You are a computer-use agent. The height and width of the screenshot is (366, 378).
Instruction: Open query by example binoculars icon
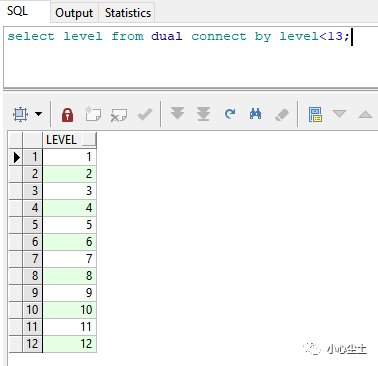tap(255, 114)
